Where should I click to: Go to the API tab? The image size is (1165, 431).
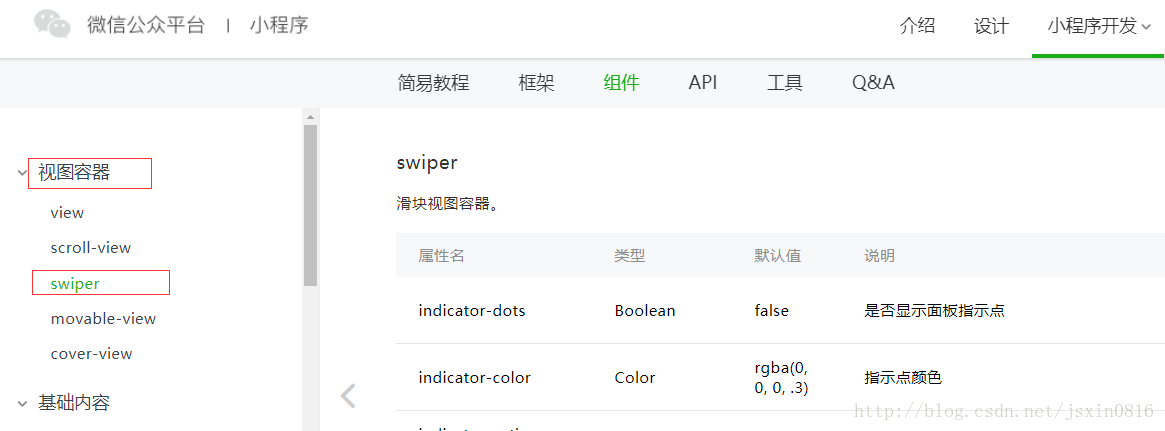(703, 83)
